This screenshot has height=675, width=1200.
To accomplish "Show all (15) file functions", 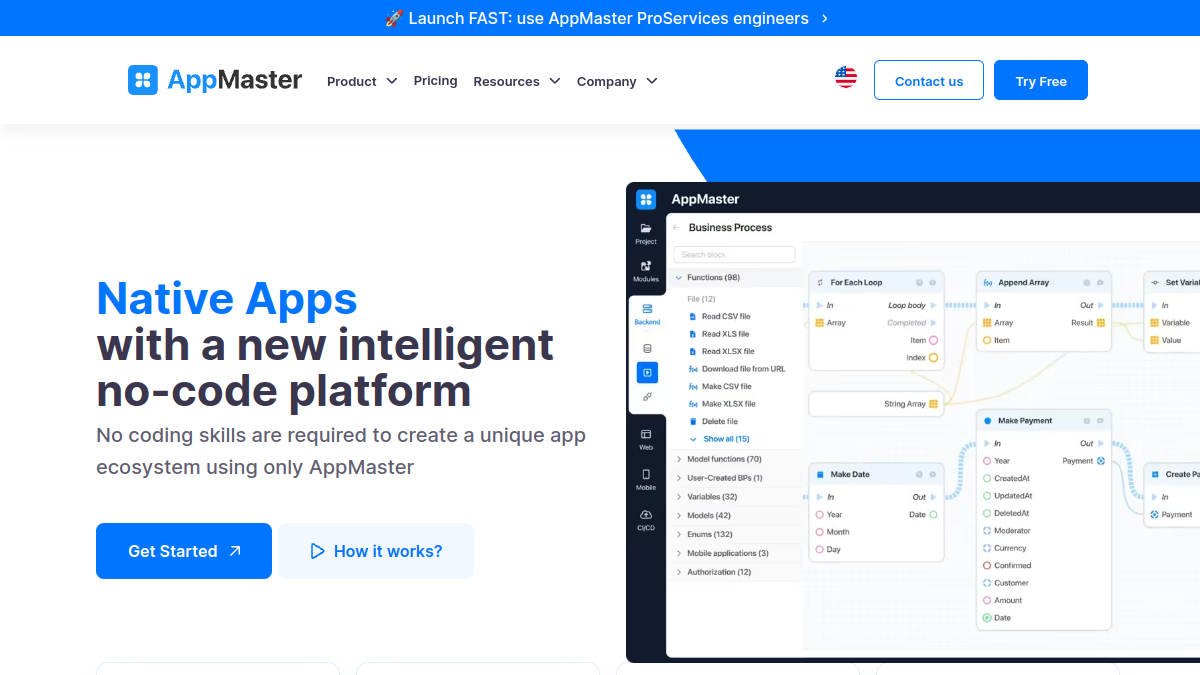I will point(719,439).
